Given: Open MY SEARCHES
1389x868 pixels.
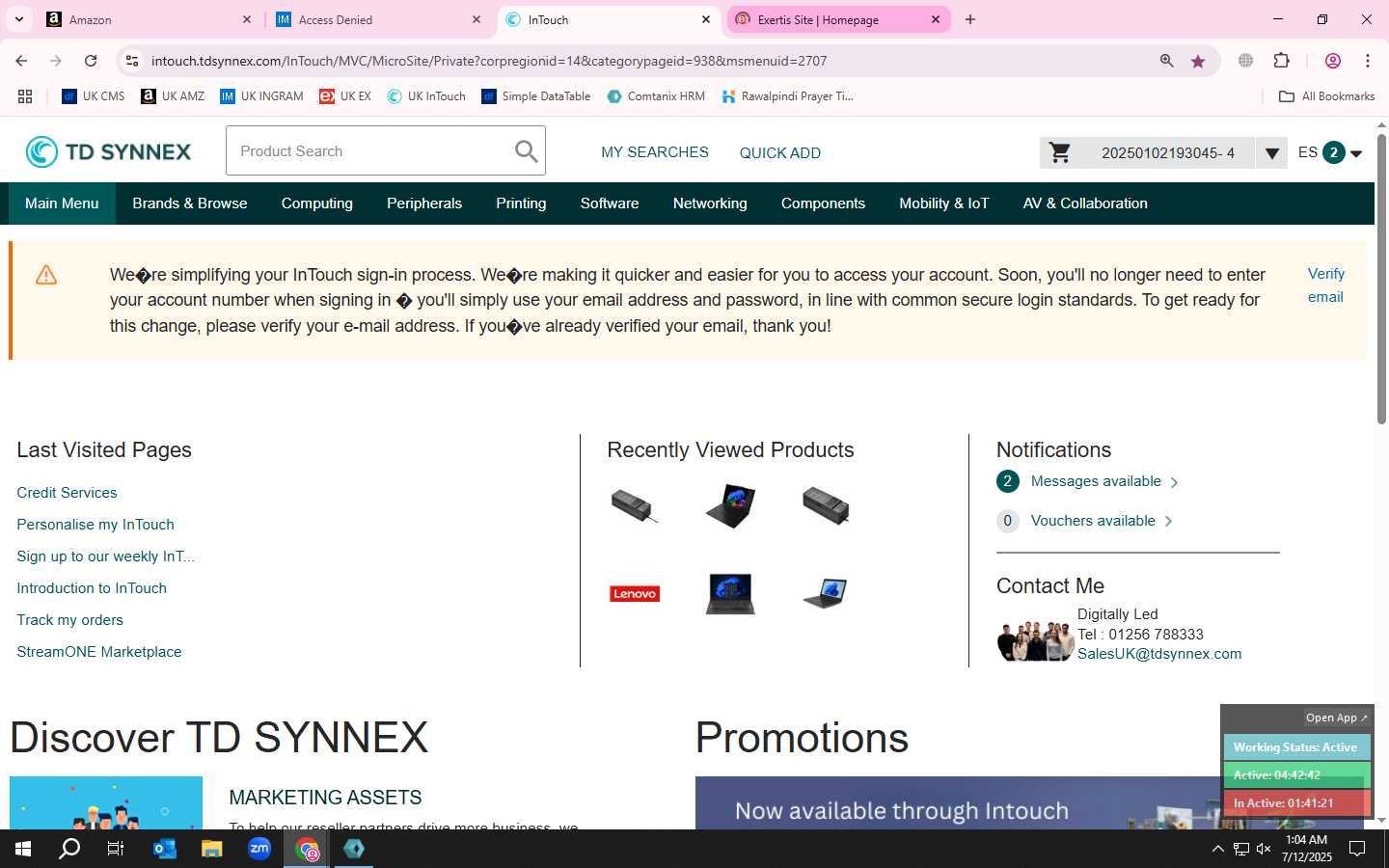Looking at the screenshot, I should [655, 152].
